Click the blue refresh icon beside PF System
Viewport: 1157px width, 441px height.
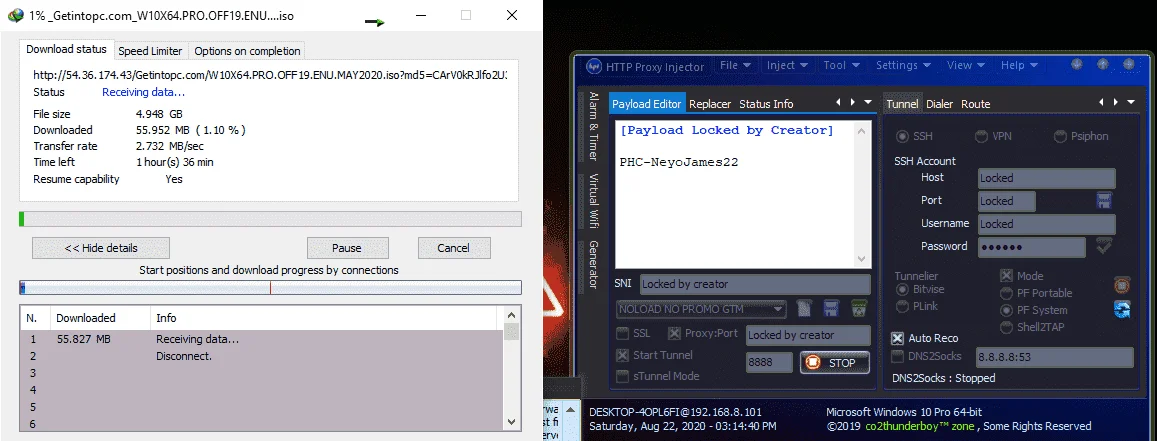tap(1122, 309)
